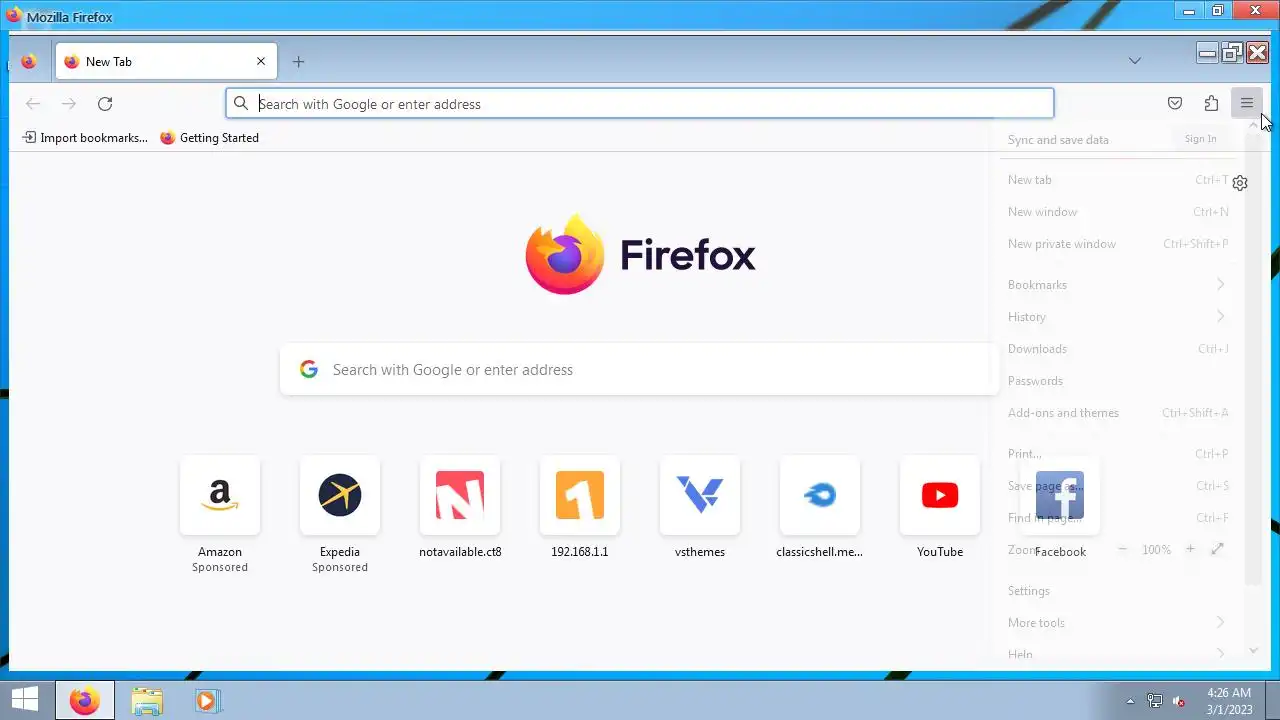Click the center Google search box
The image size is (1280, 720).
pyautogui.click(x=640, y=369)
